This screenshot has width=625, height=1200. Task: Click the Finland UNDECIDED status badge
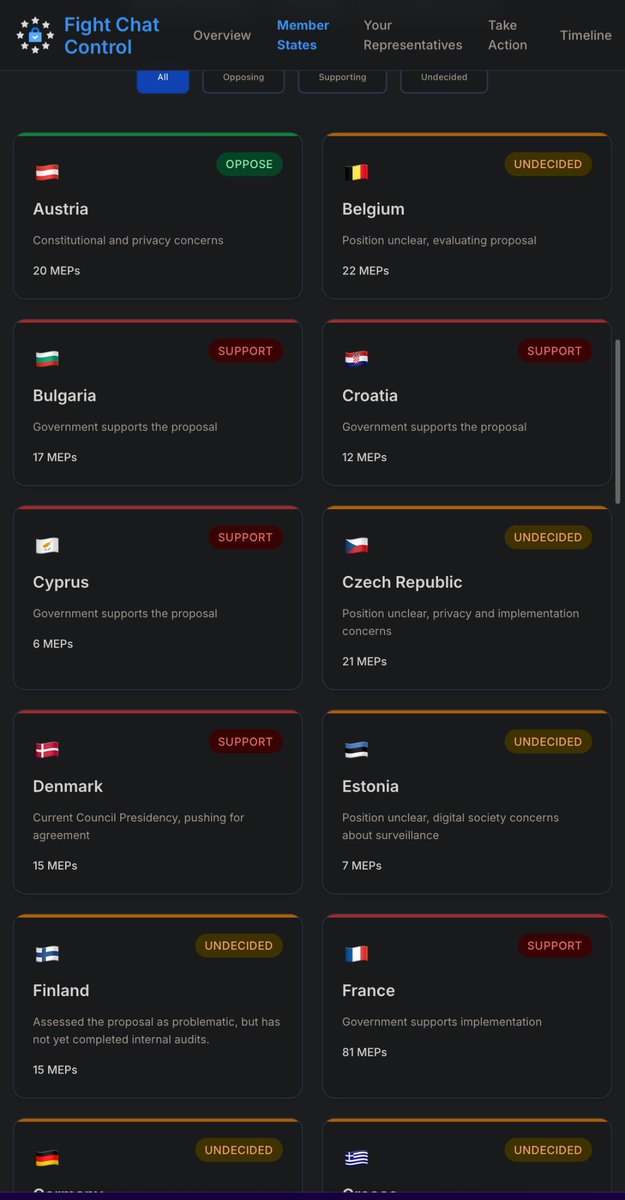pos(239,945)
